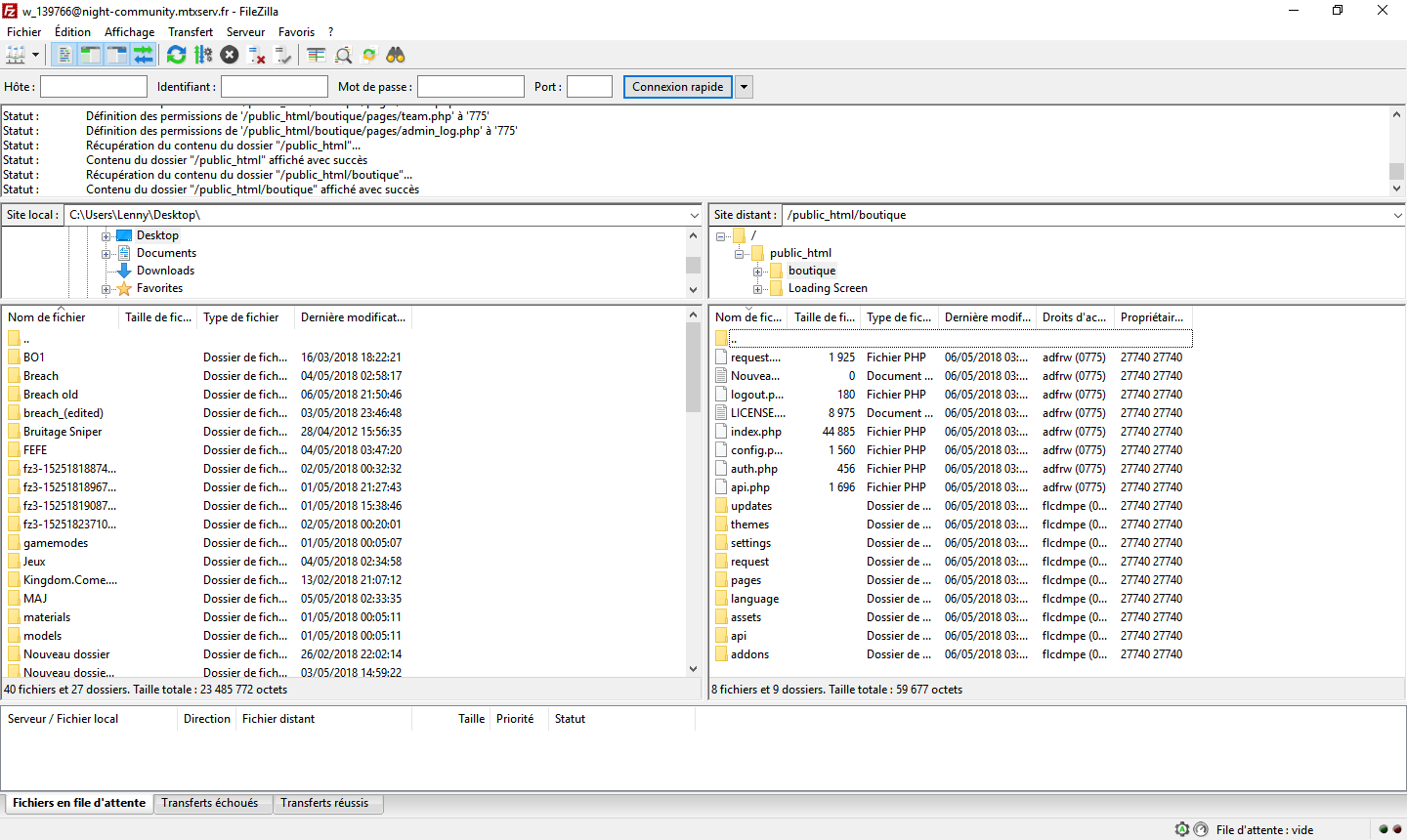
Task: Focus the Mot de passe field
Action: point(471,87)
